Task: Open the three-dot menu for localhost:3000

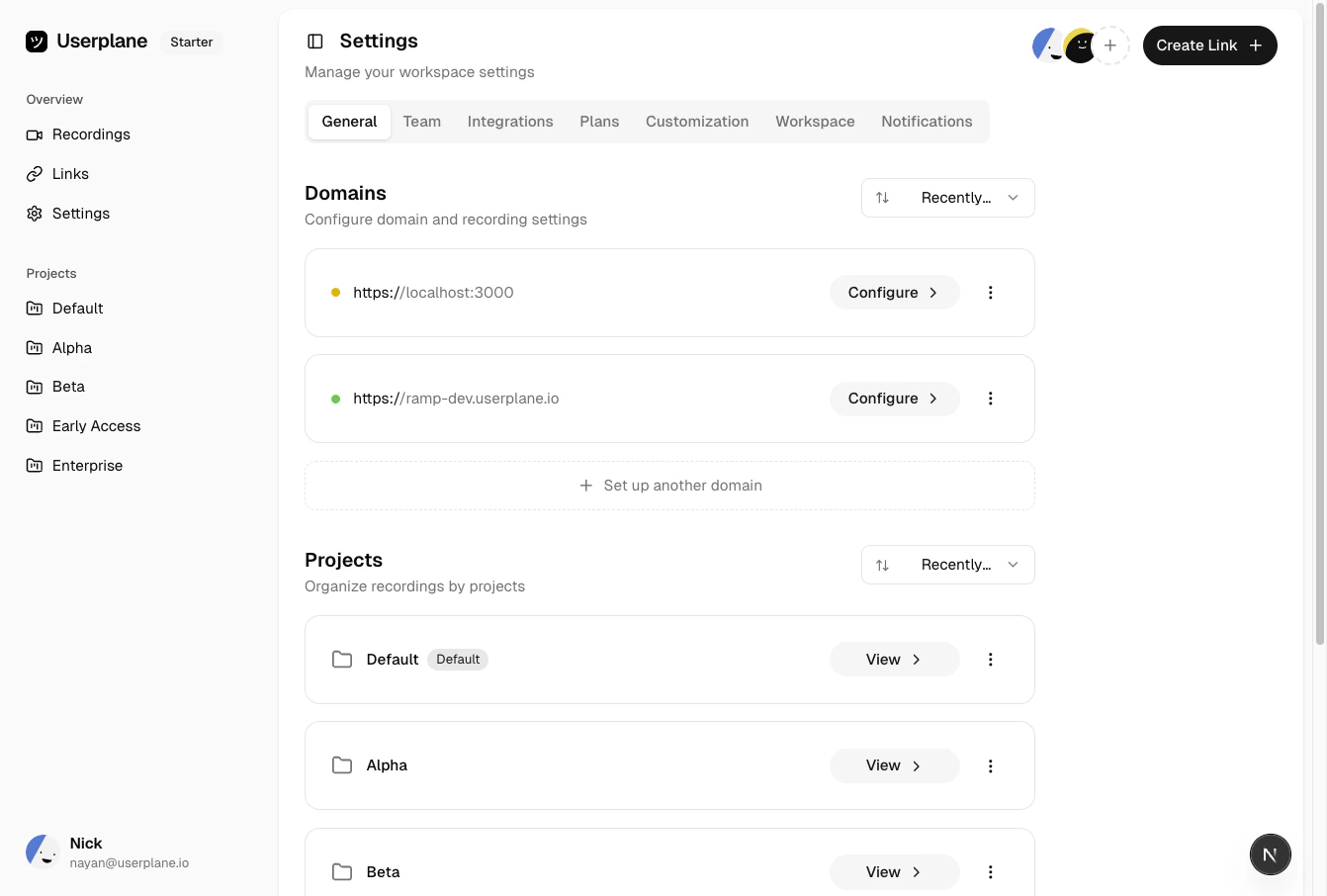Action: click(x=990, y=293)
